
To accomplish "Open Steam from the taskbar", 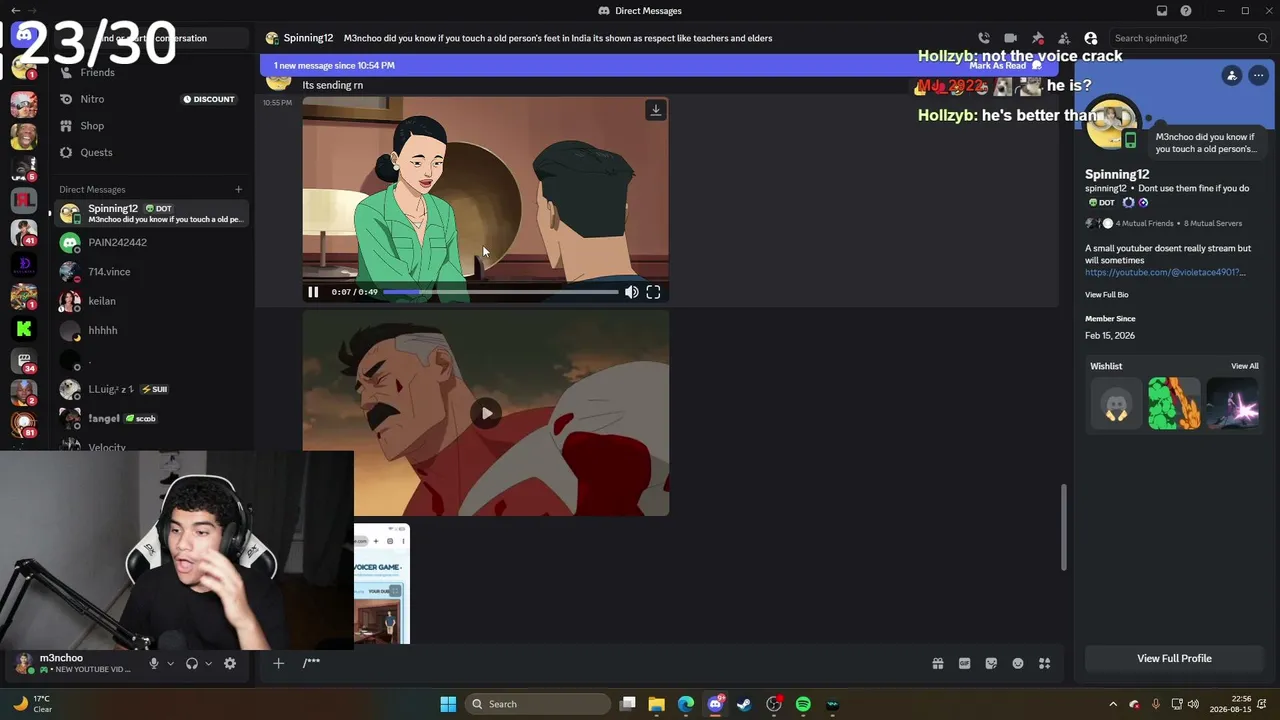I will [744, 704].
